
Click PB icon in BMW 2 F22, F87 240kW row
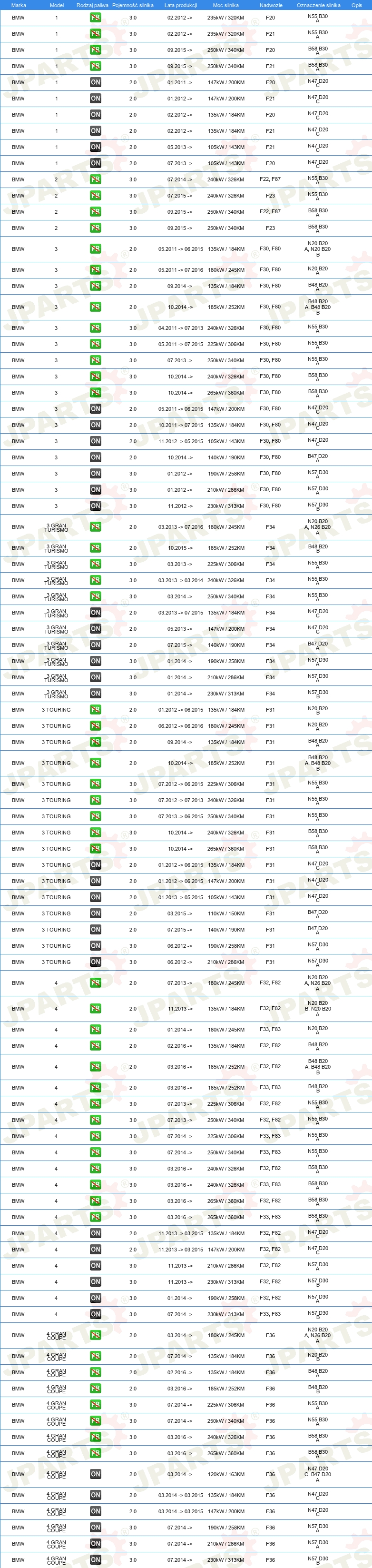coord(96,179)
